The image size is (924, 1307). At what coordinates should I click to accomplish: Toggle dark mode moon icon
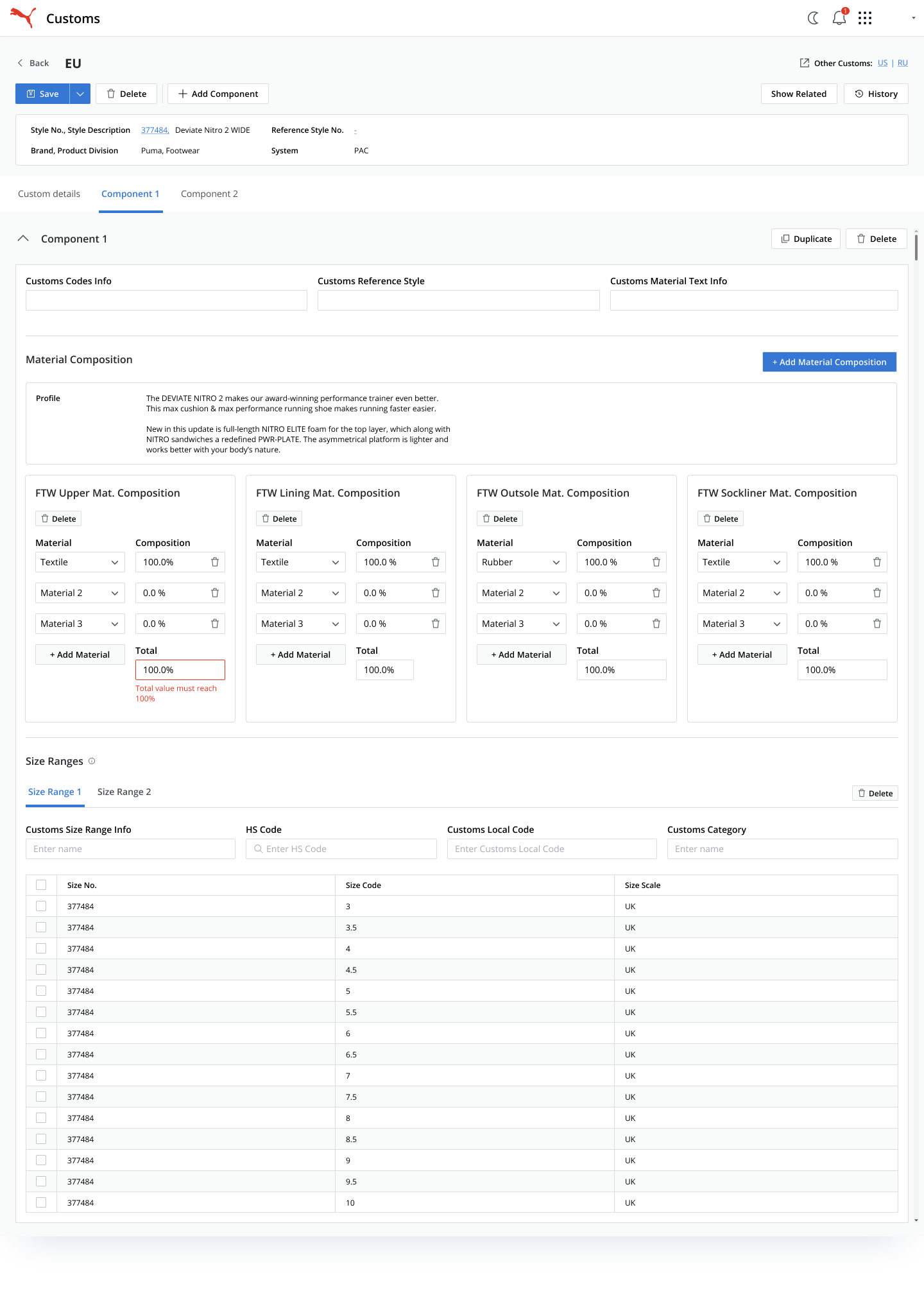click(813, 18)
